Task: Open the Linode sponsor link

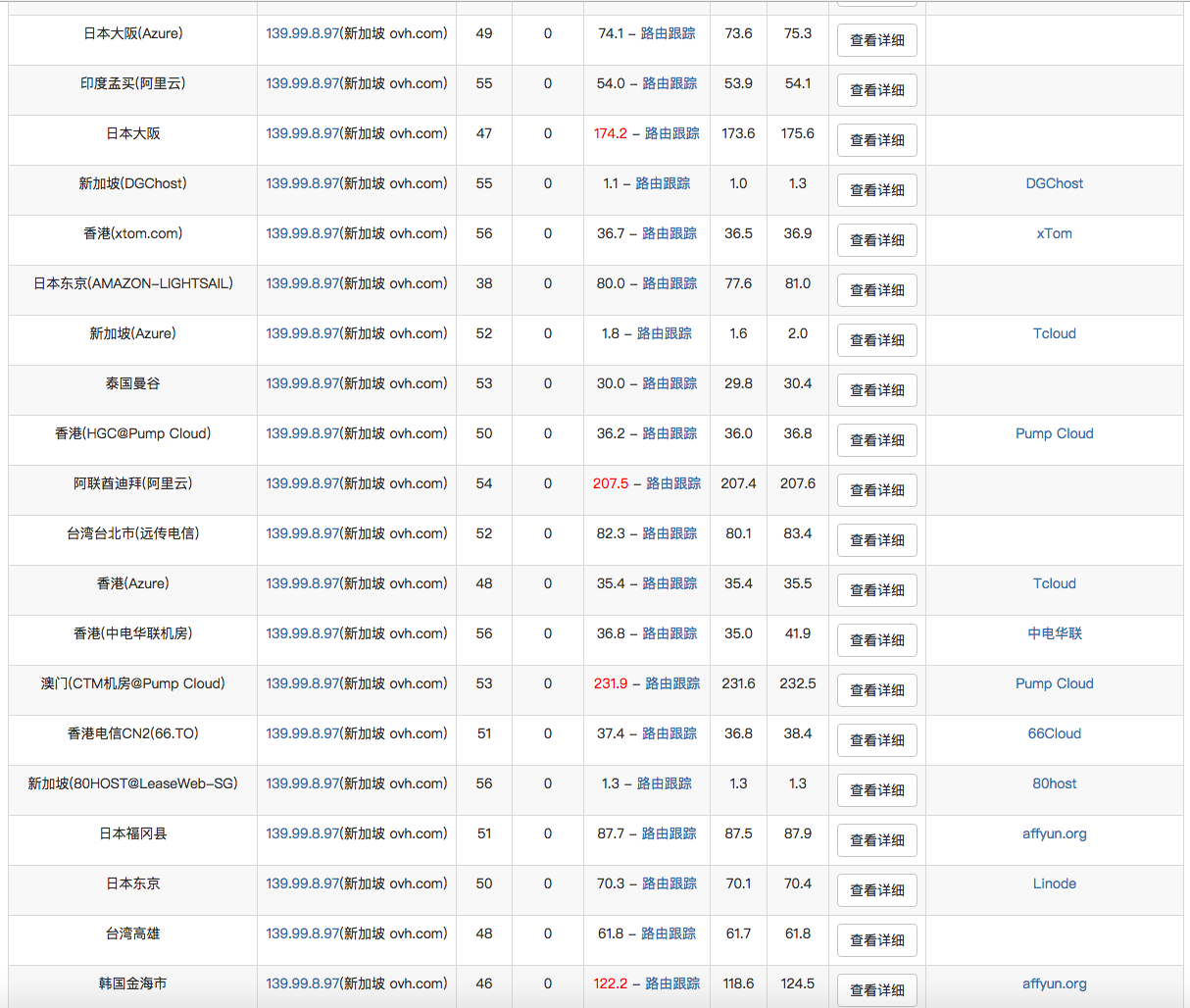Action: coord(1054,884)
